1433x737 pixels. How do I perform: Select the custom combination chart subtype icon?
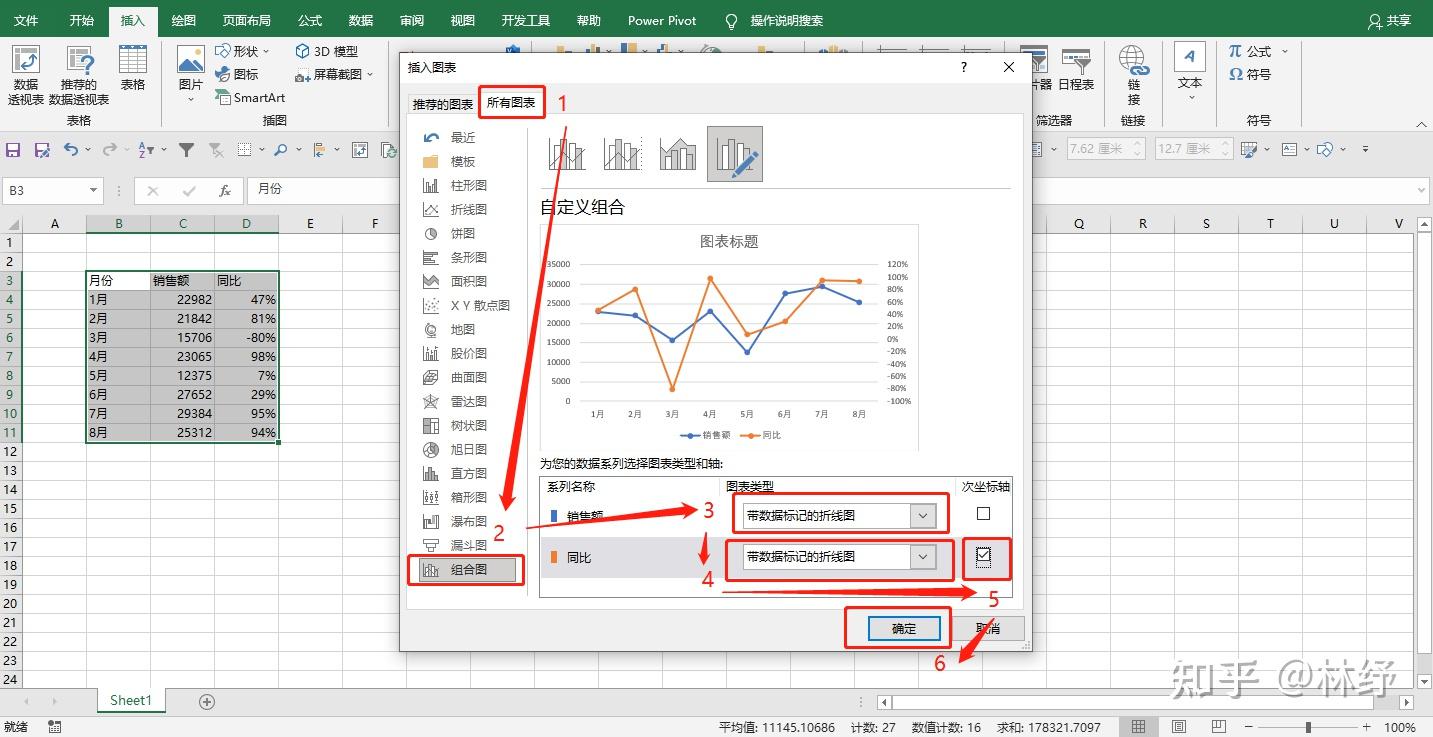tap(735, 154)
